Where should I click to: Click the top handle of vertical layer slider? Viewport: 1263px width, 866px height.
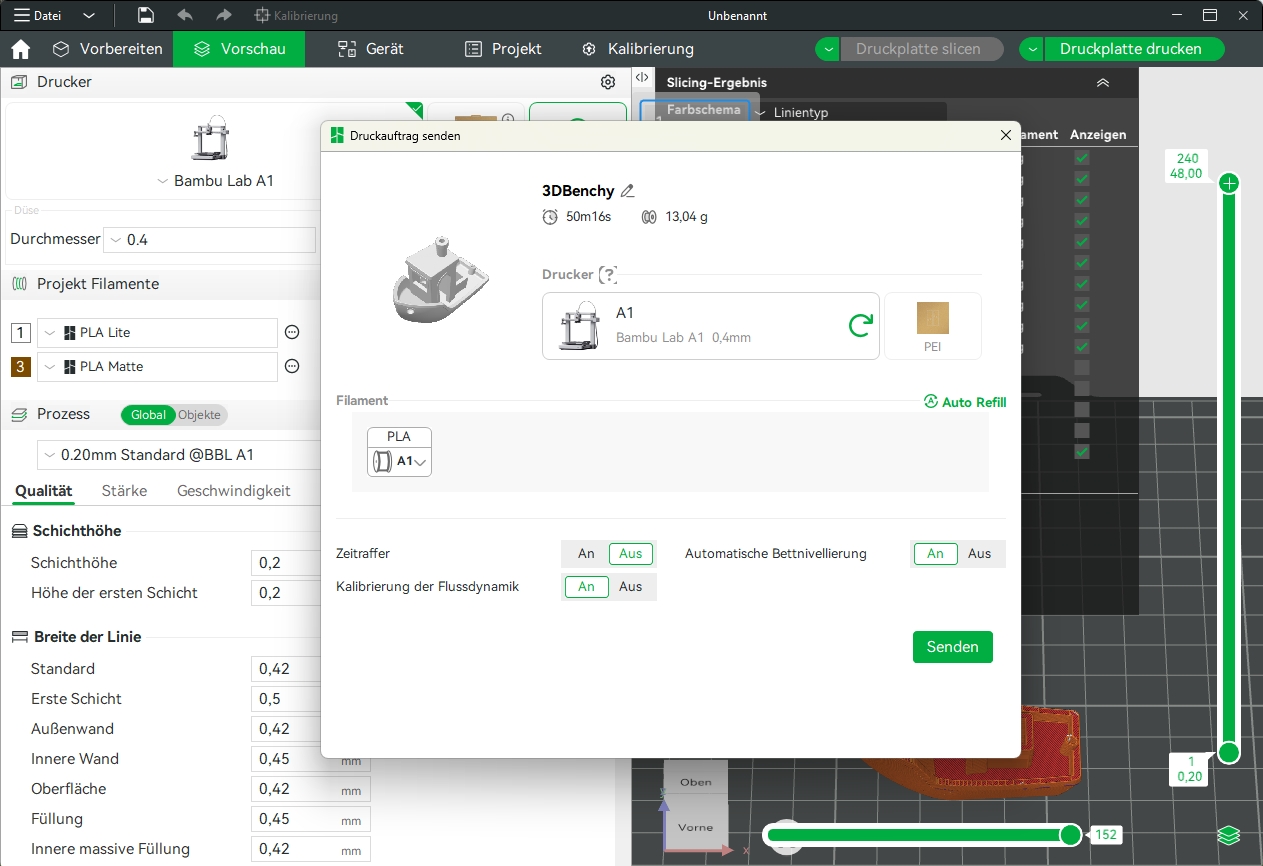click(x=1230, y=183)
